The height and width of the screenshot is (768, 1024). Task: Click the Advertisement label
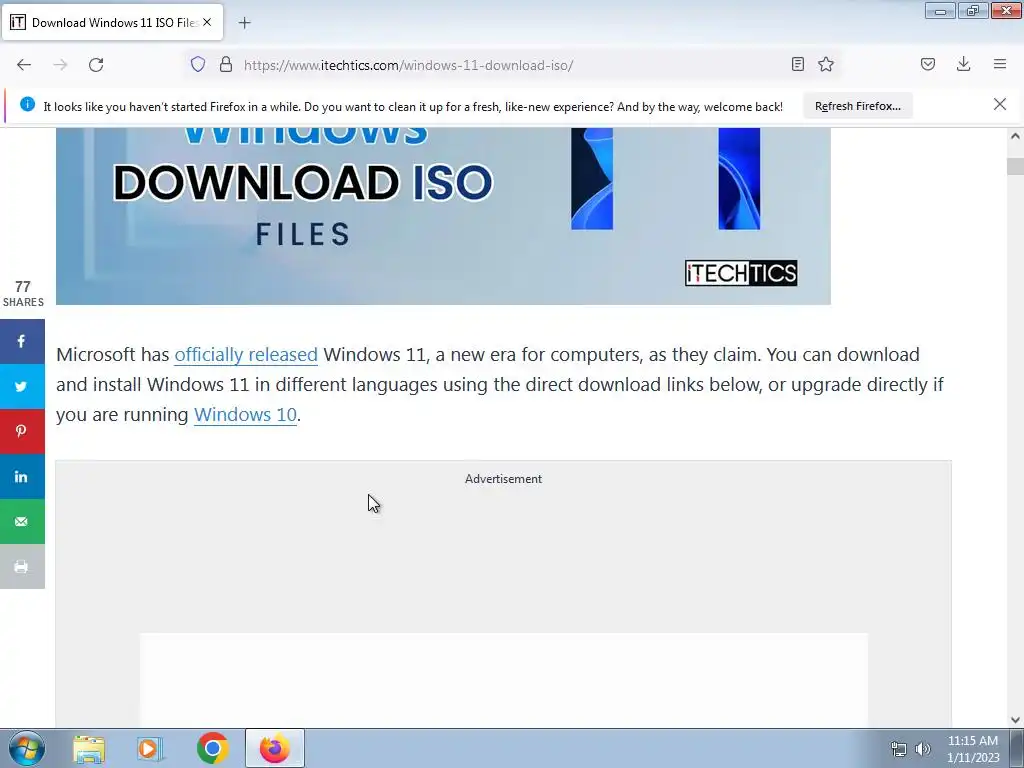504,479
